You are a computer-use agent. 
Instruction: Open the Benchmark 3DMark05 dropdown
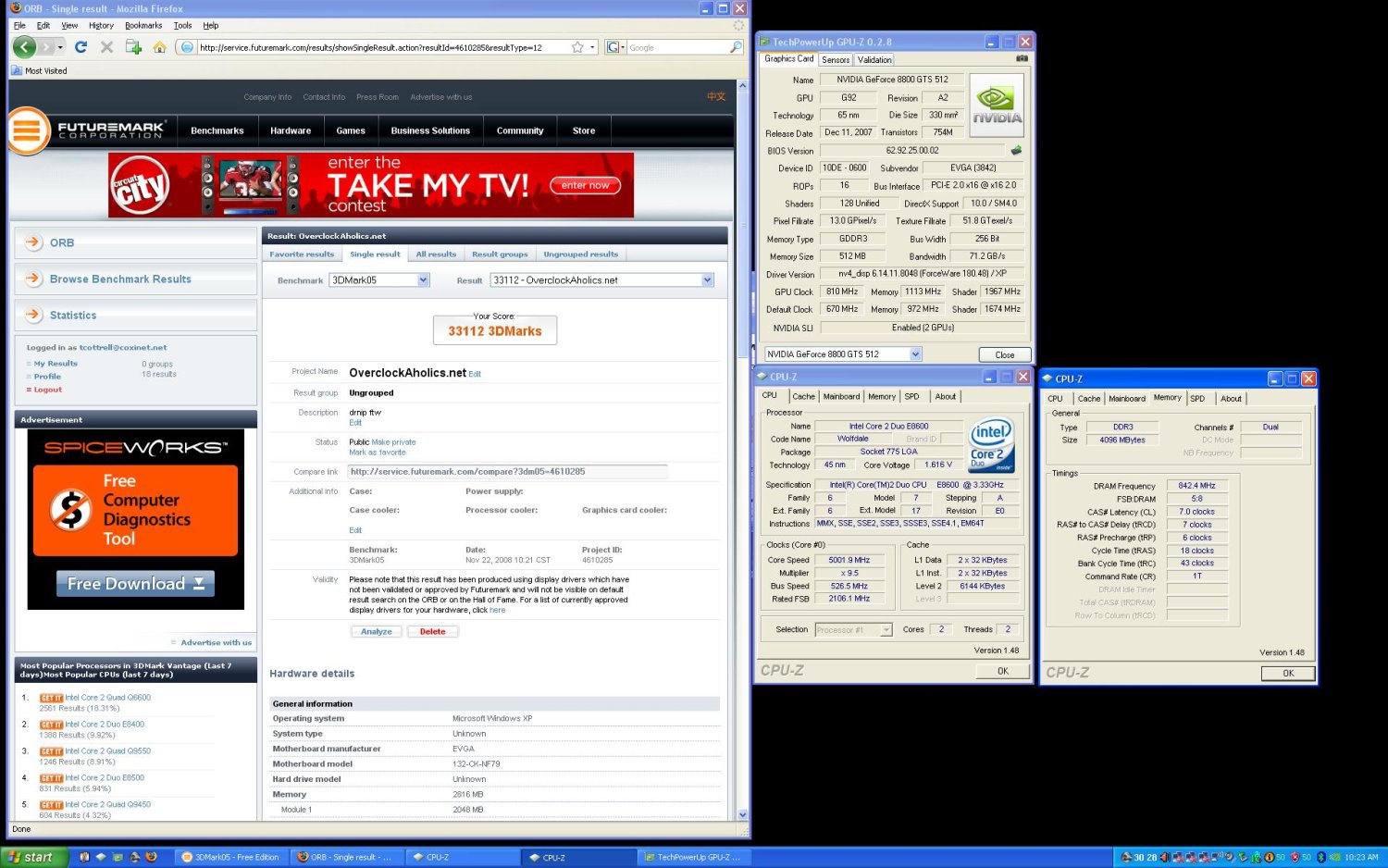[423, 280]
